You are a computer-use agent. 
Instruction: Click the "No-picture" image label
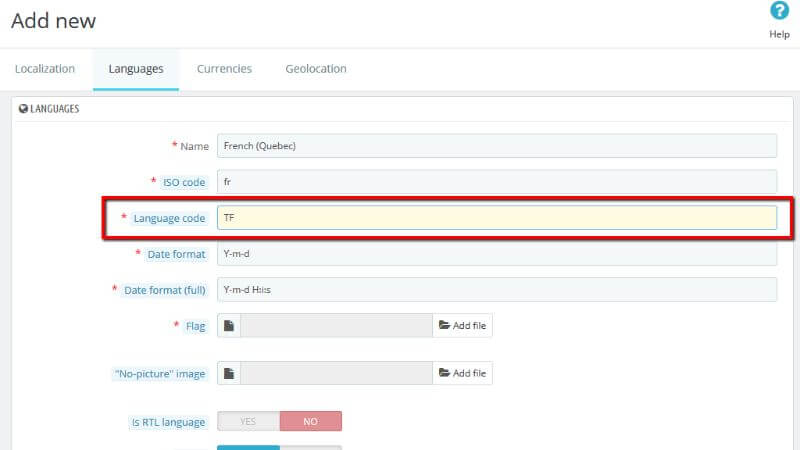160,374
